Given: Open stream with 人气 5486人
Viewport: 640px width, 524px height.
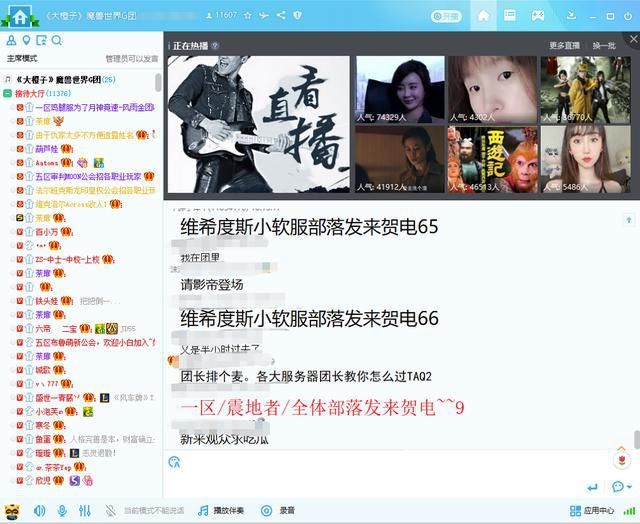Looking at the screenshot, I should (x=585, y=159).
